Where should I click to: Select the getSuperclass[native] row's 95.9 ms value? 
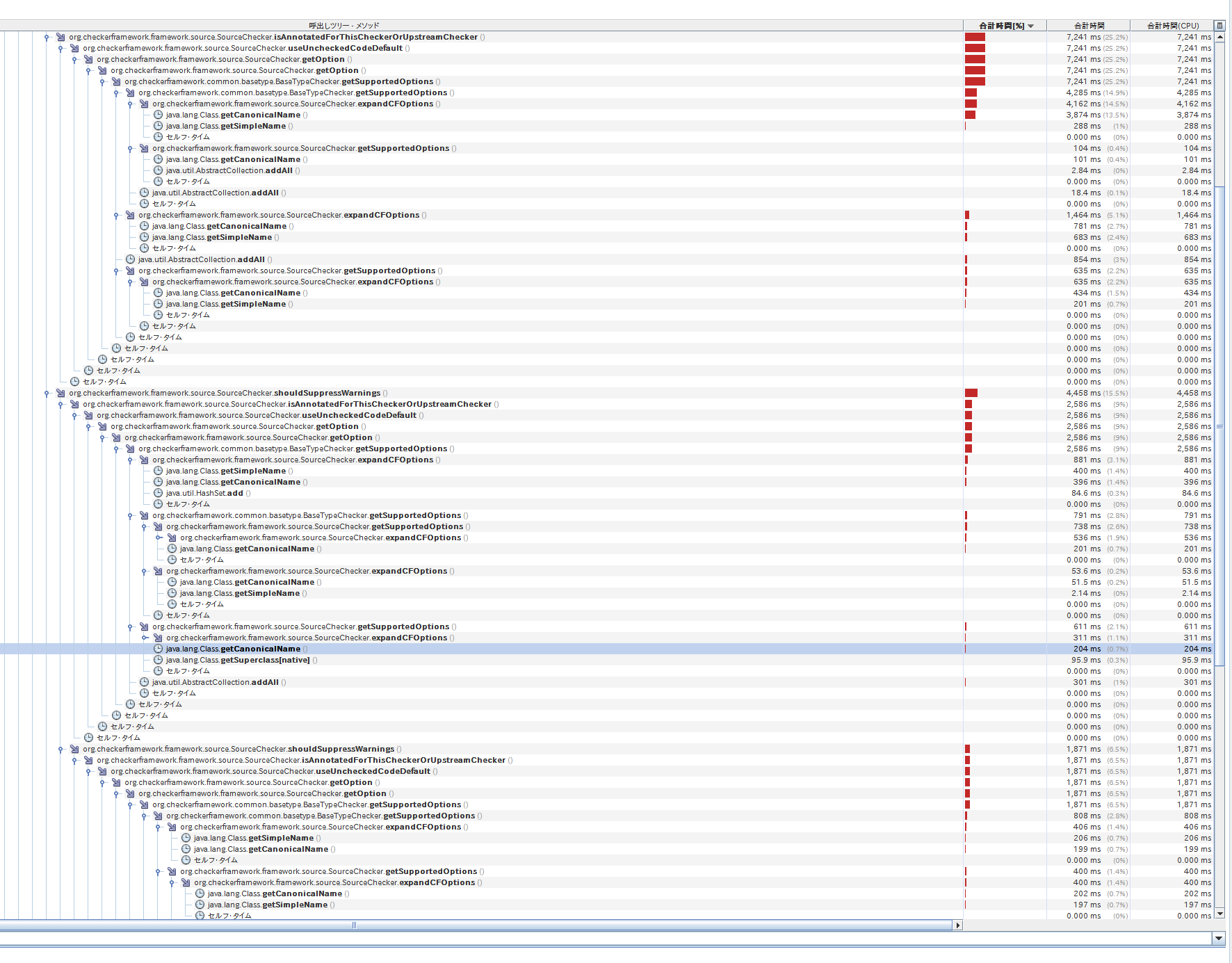tap(1085, 660)
